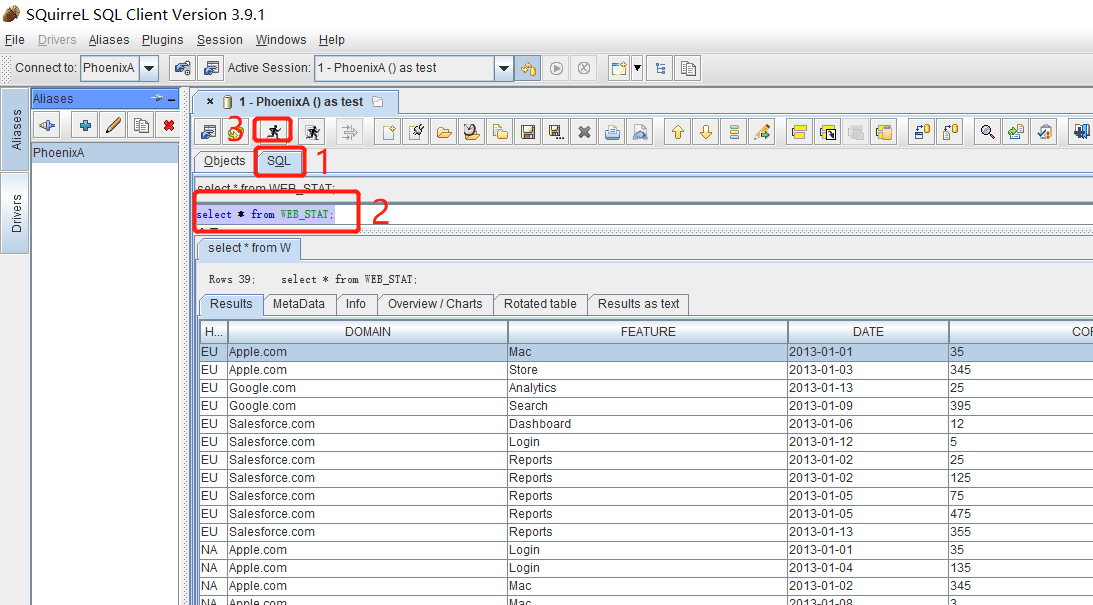Sort by the DATE column header
1093x605 pixels.
tap(868, 332)
